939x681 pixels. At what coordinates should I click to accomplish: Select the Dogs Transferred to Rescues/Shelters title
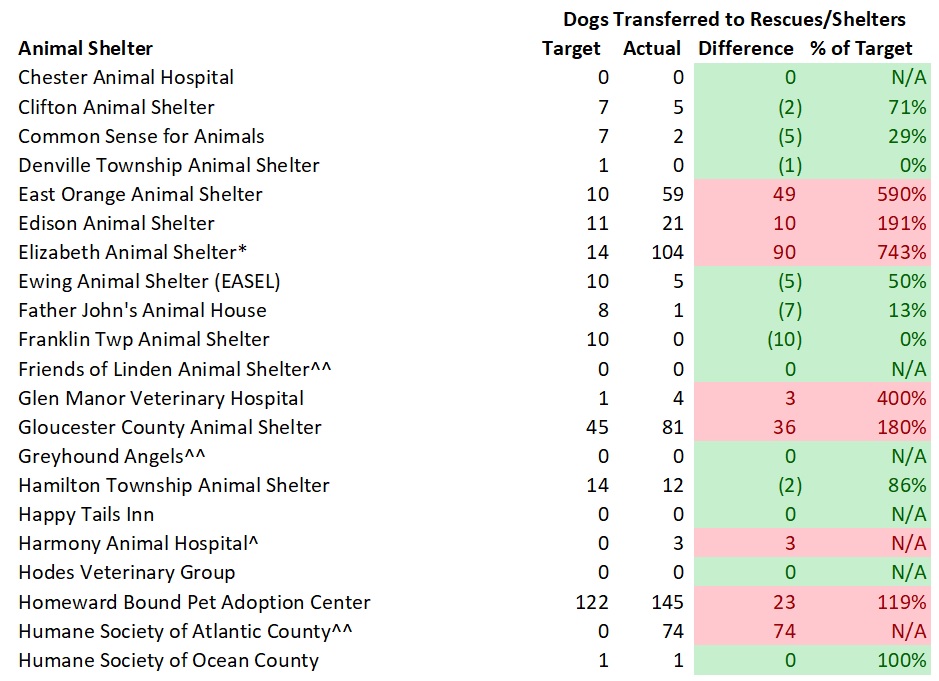(x=734, y=19)
